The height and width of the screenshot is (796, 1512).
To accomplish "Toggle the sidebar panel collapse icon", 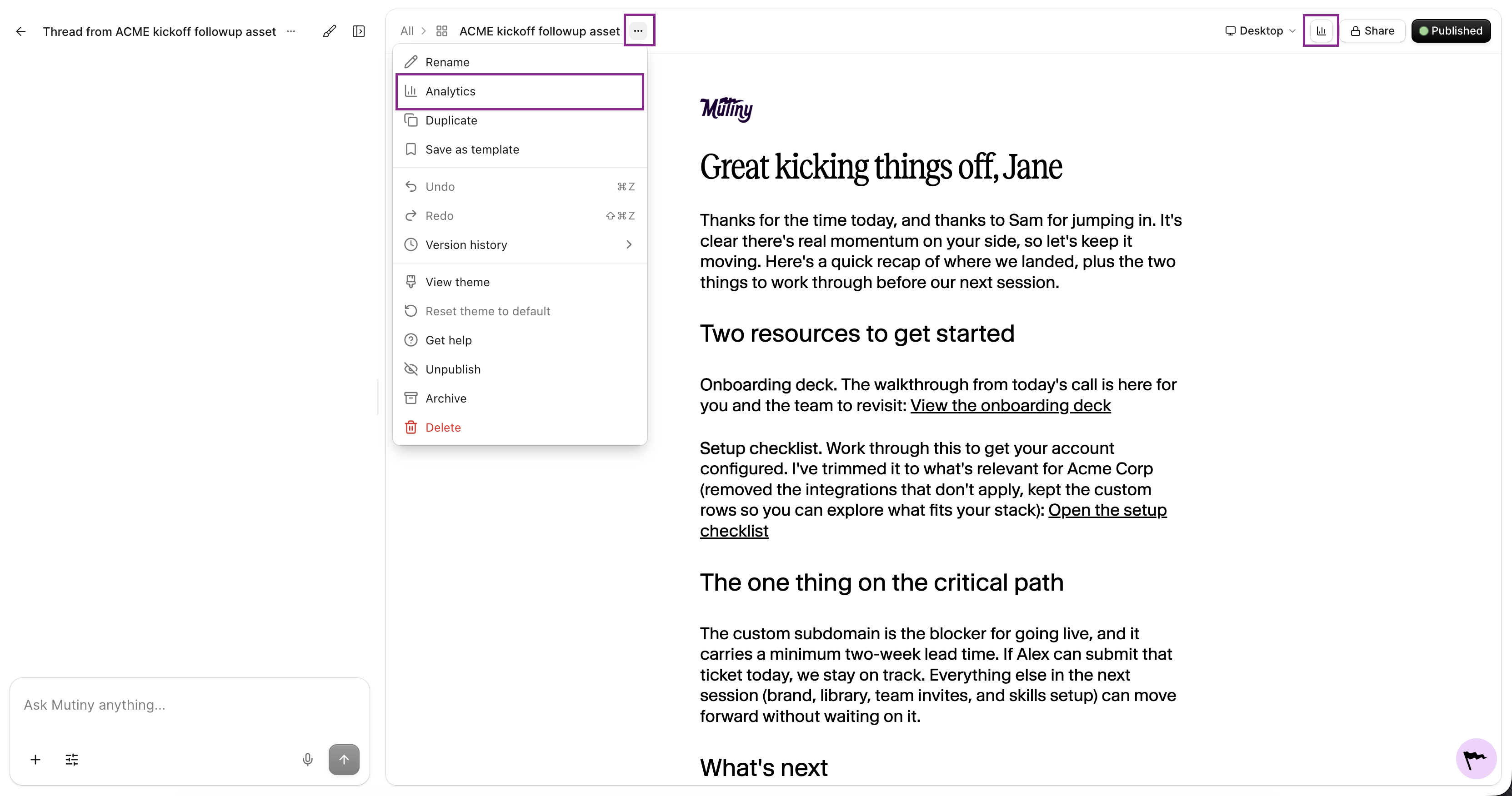I will [359, 31].
